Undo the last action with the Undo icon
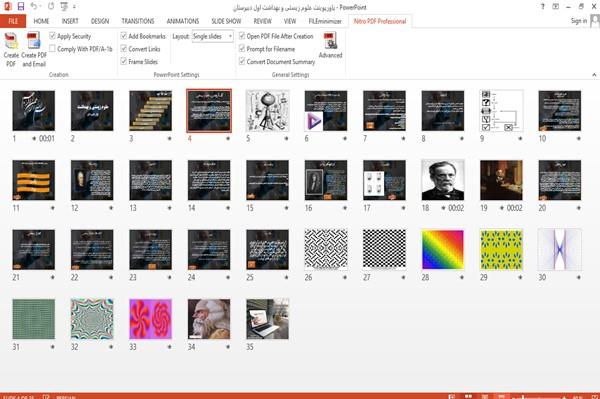The height and width of the screenshot is (399, 600). (x=34, y=7)
